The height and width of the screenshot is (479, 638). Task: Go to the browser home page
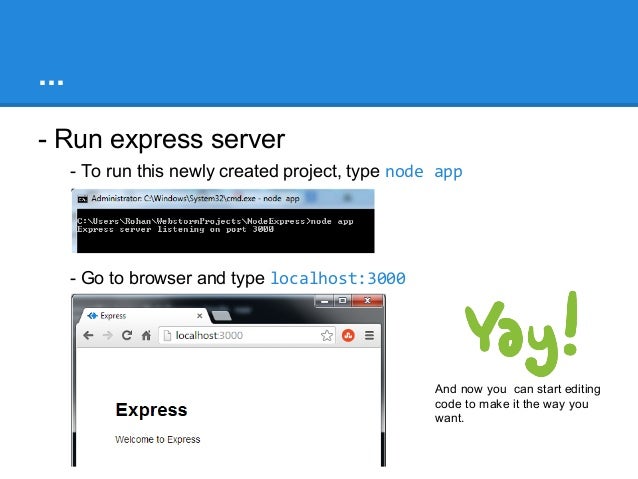pos(146,335)
